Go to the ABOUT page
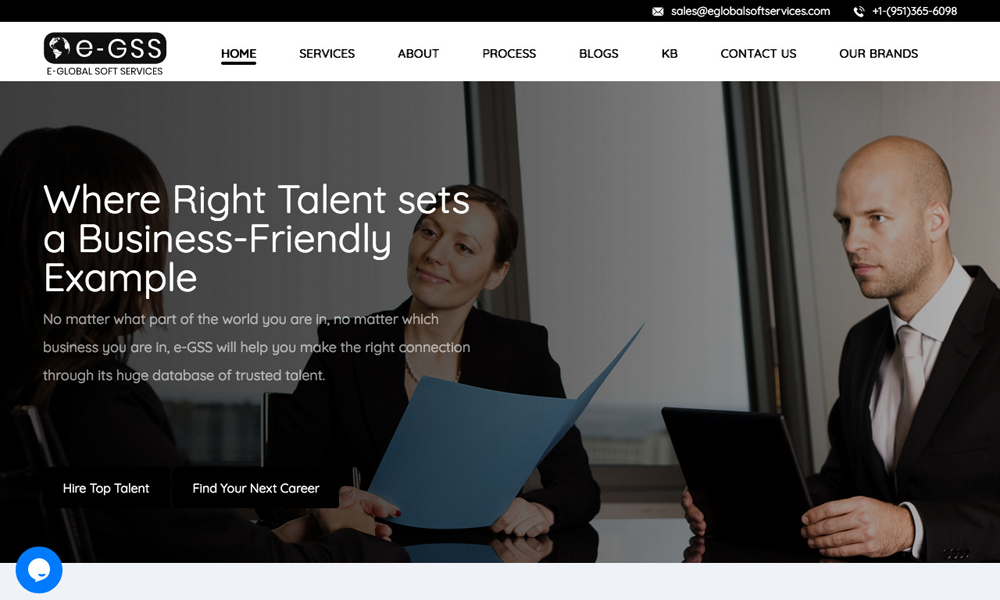Image resolution: width=1000 pixels, height=600 pixels. point(418,54)
